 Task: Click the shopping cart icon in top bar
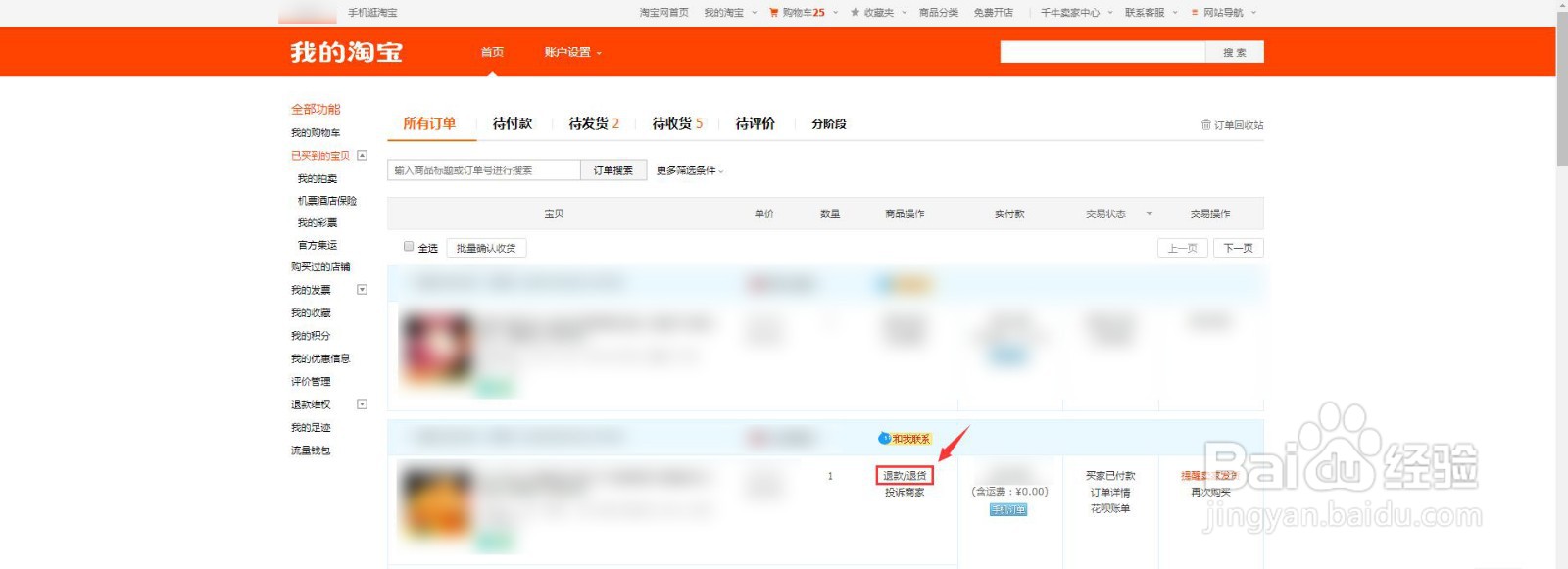pyautogui.click(x=773, y=13)
